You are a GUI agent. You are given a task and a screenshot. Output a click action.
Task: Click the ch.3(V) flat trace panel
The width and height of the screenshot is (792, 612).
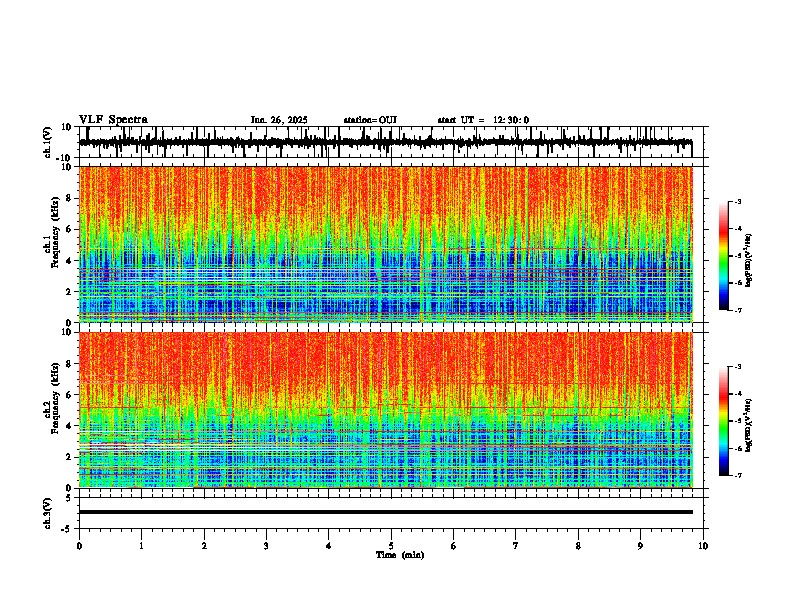click(393, 513)
